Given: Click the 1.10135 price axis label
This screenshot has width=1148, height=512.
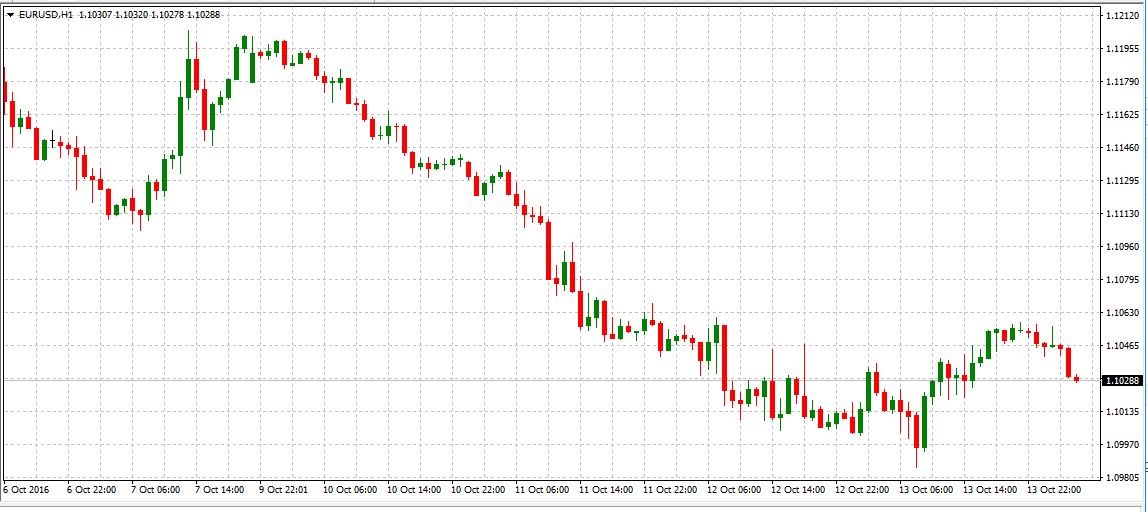Looking at the screenshot, I should coord(1123,412).
